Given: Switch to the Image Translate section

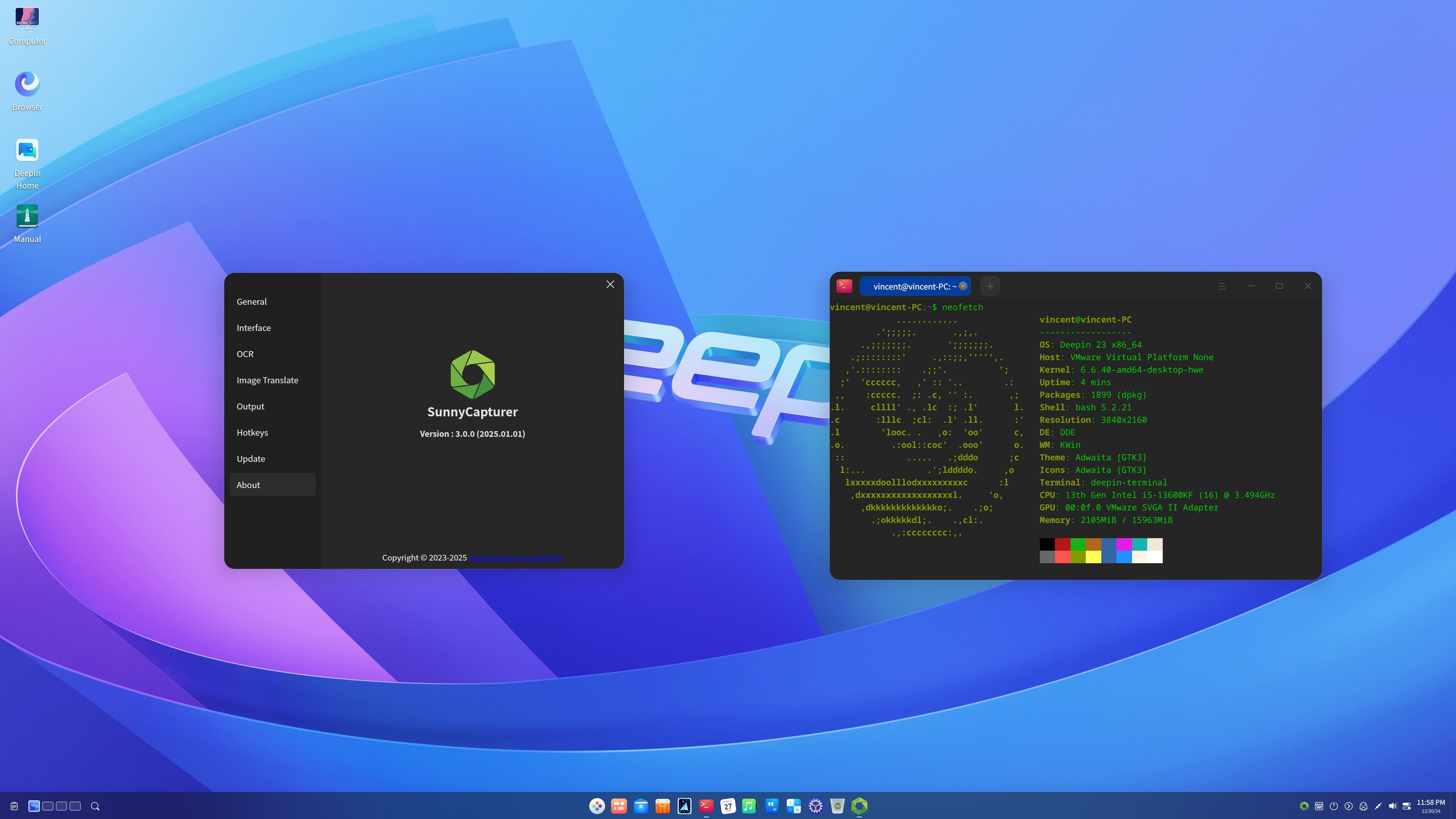Looking at the screenshot, I should [272, 380].
